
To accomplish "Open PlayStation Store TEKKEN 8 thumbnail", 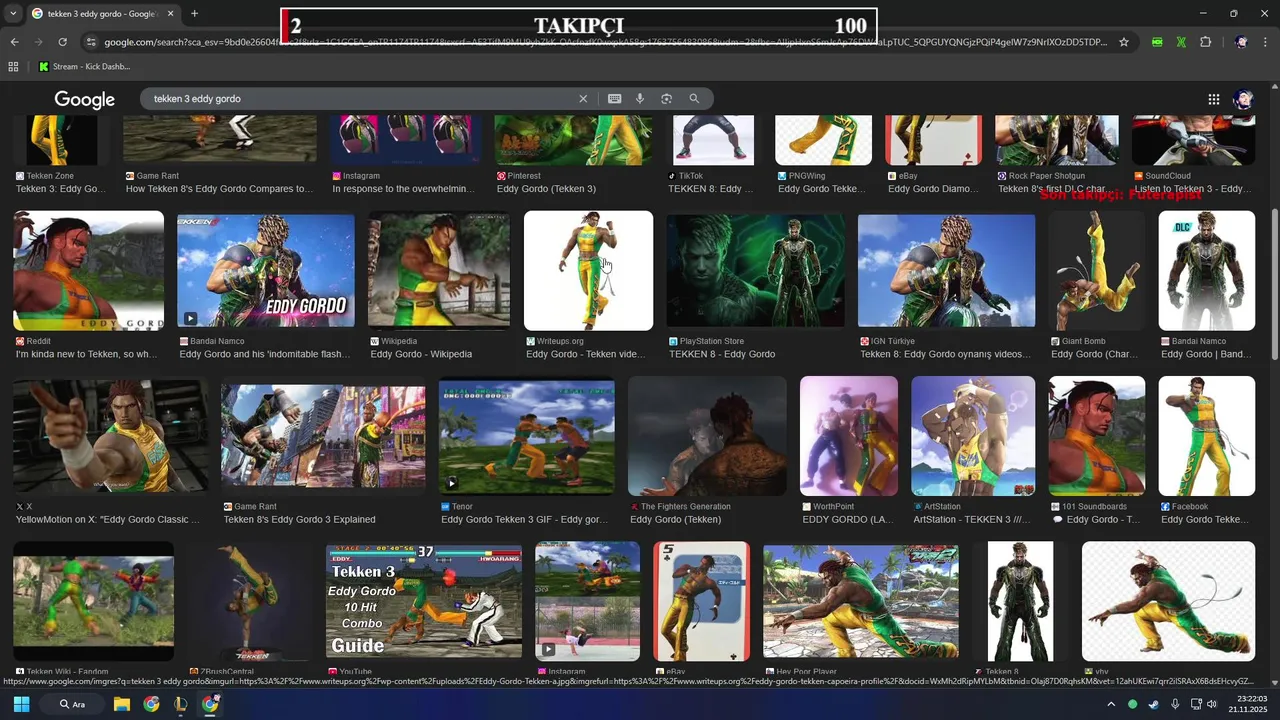I will [x=755, y=270].
